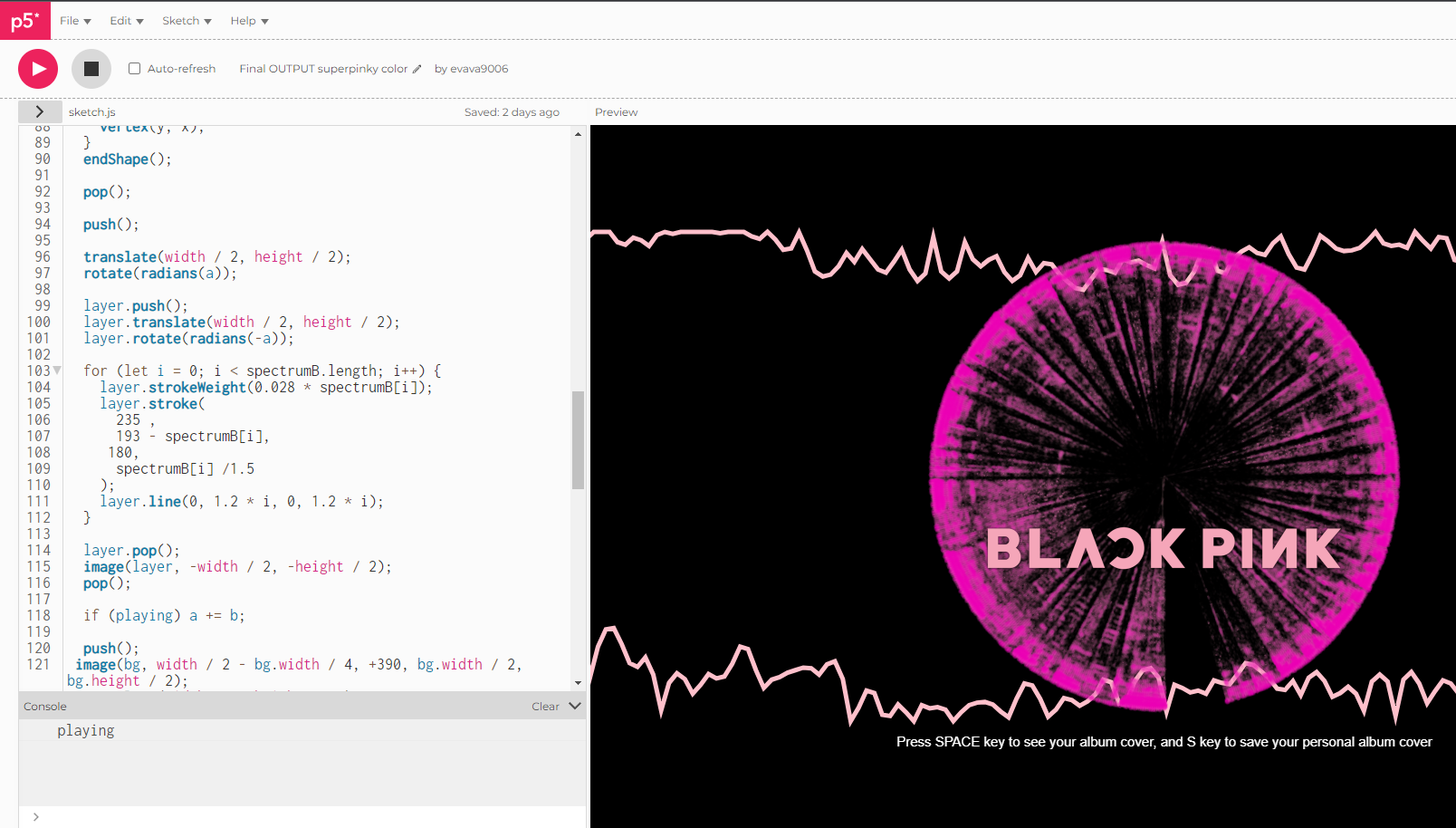The width and height of the screenshot is (1456, 828).
Task: Click the 'playing' console output line
Action: point(86,730)
